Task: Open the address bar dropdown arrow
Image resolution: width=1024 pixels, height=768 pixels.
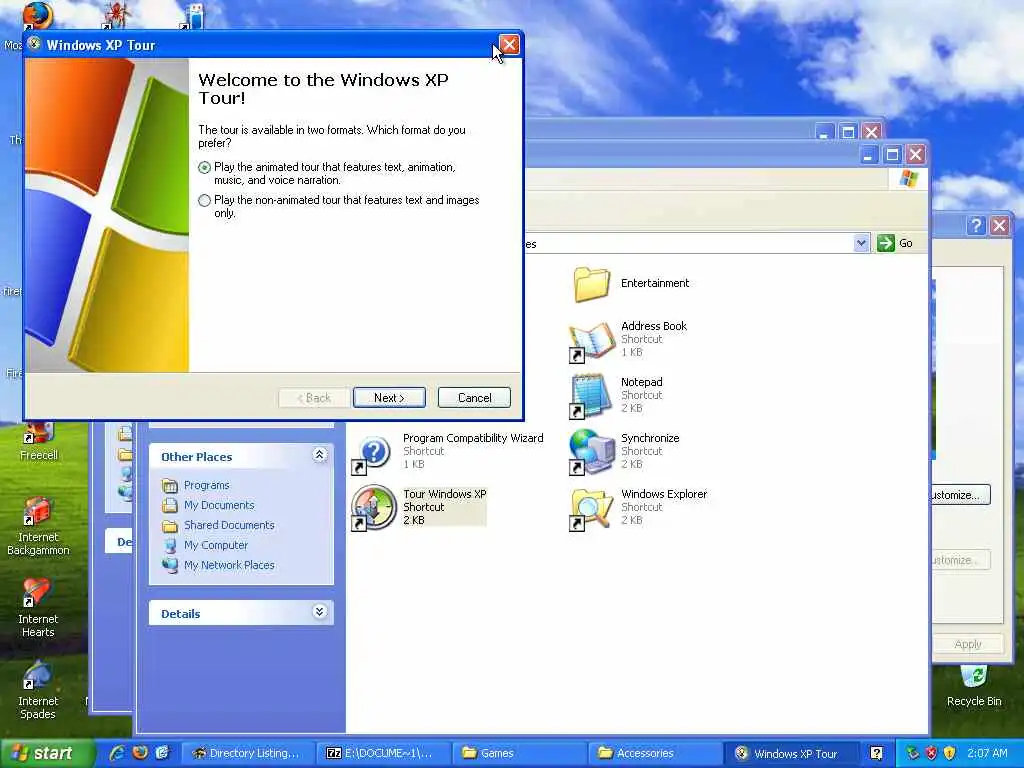Action: (861, 243)
